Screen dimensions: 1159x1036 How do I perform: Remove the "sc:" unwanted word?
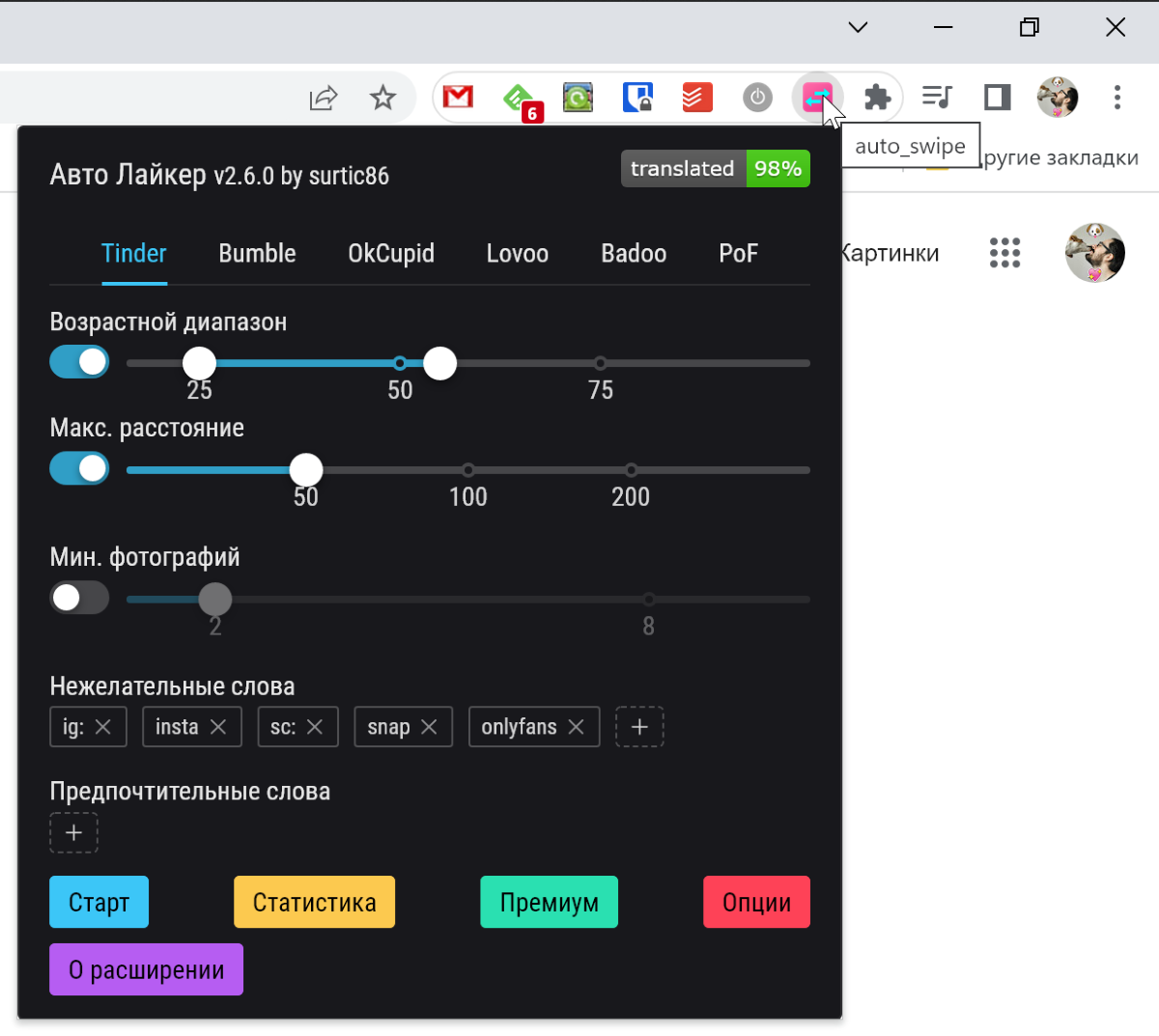point(315,727)
